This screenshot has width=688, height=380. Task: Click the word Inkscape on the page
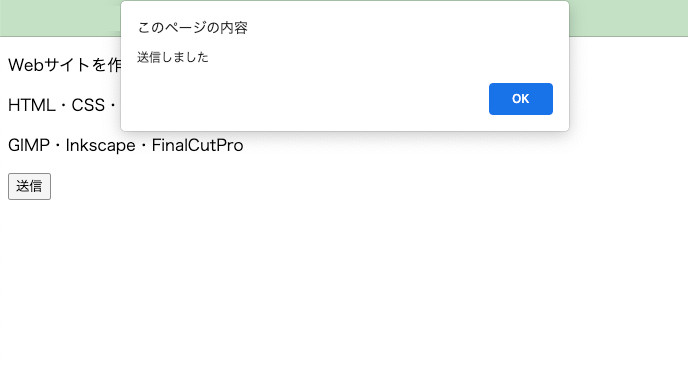point(100,145)
